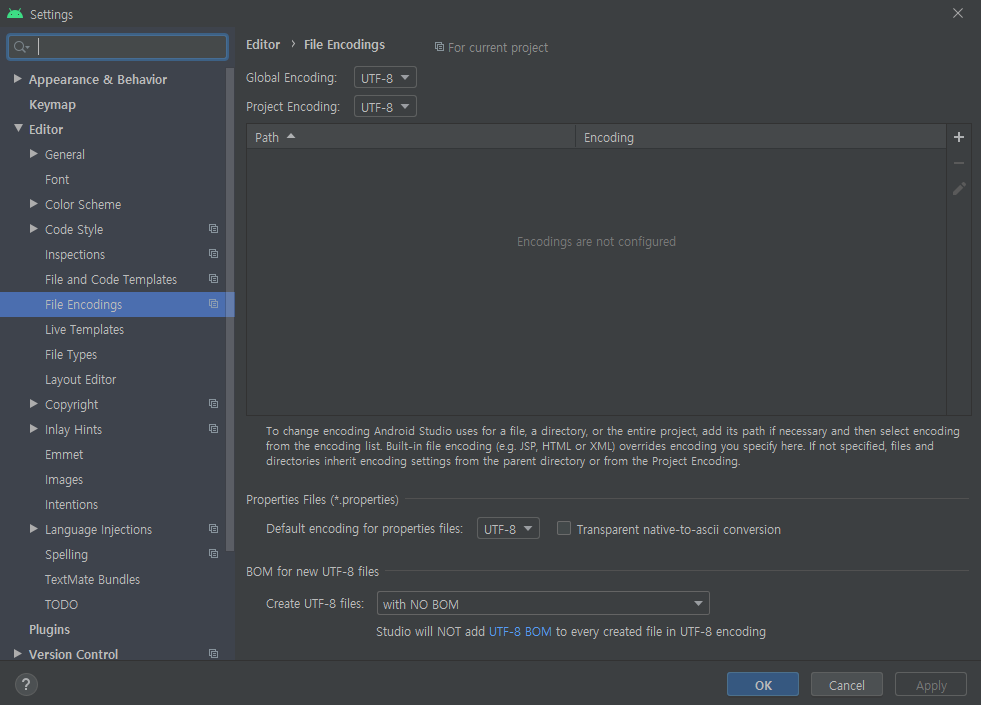Open the UTF-8 BOM hyperlink
This screenshot has width=981, height=705.
520,632
